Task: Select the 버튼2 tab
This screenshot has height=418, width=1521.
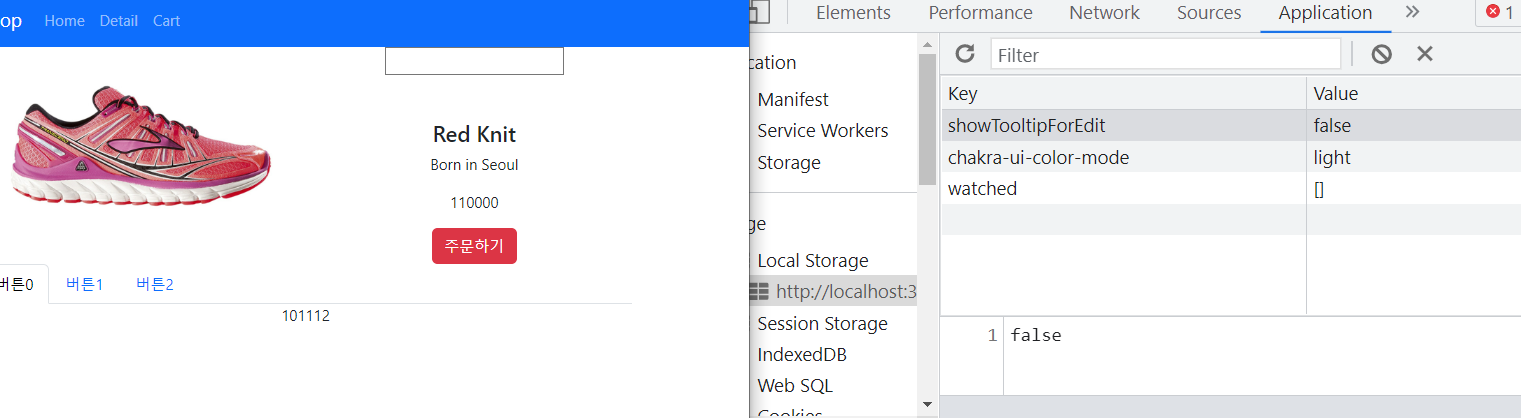Action: [x=155, y=284]
